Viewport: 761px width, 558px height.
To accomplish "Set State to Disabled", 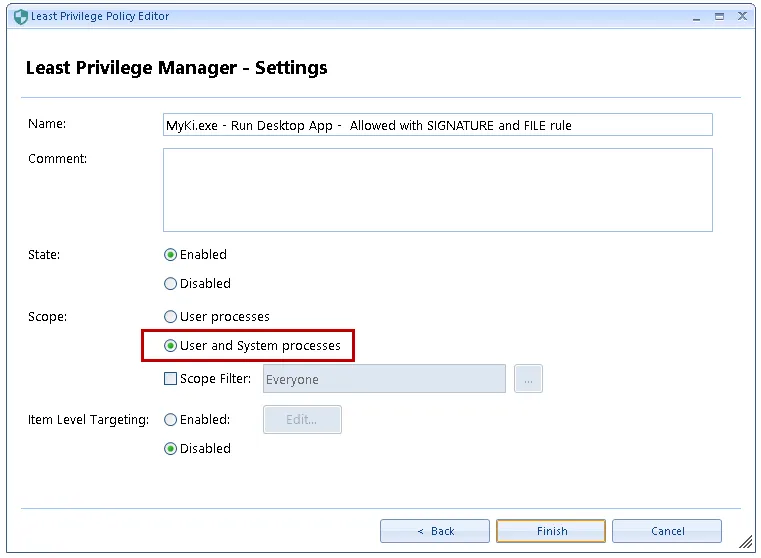I will coord(171,284).
